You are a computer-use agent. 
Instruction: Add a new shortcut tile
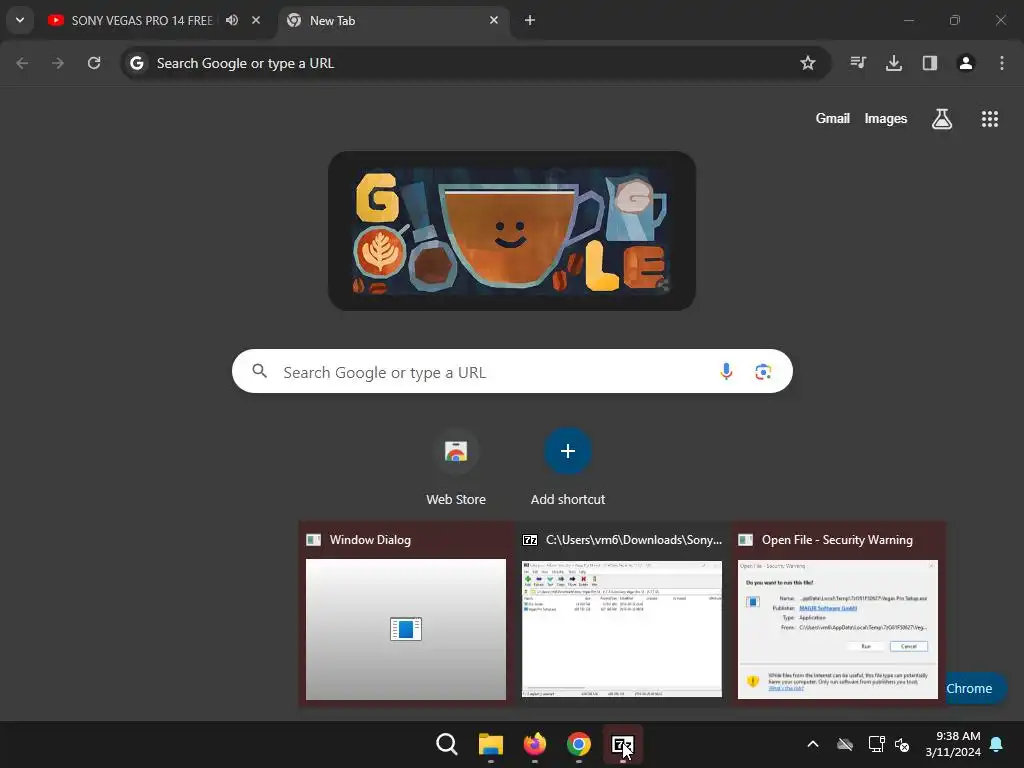pyautogui.click(x=568, y=468)
